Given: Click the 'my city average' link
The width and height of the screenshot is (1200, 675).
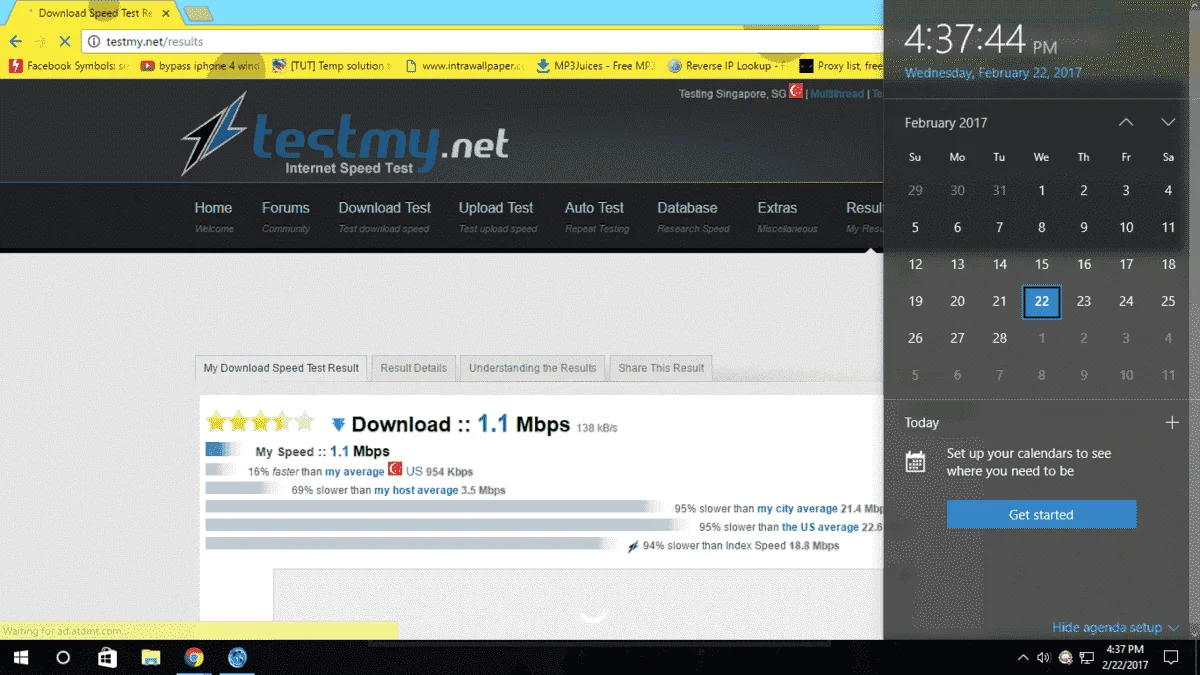Looking at the screenshot, I should coord(797,509).
